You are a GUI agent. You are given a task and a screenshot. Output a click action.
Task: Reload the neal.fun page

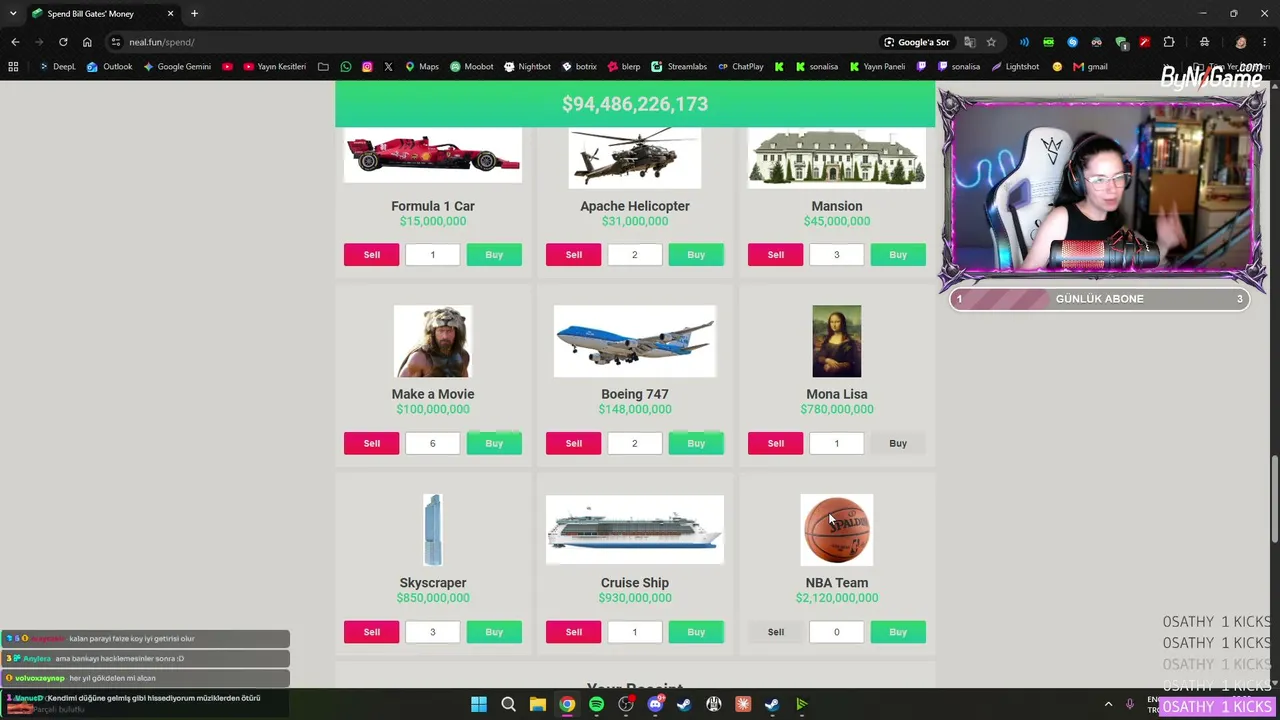pos(63,42)
